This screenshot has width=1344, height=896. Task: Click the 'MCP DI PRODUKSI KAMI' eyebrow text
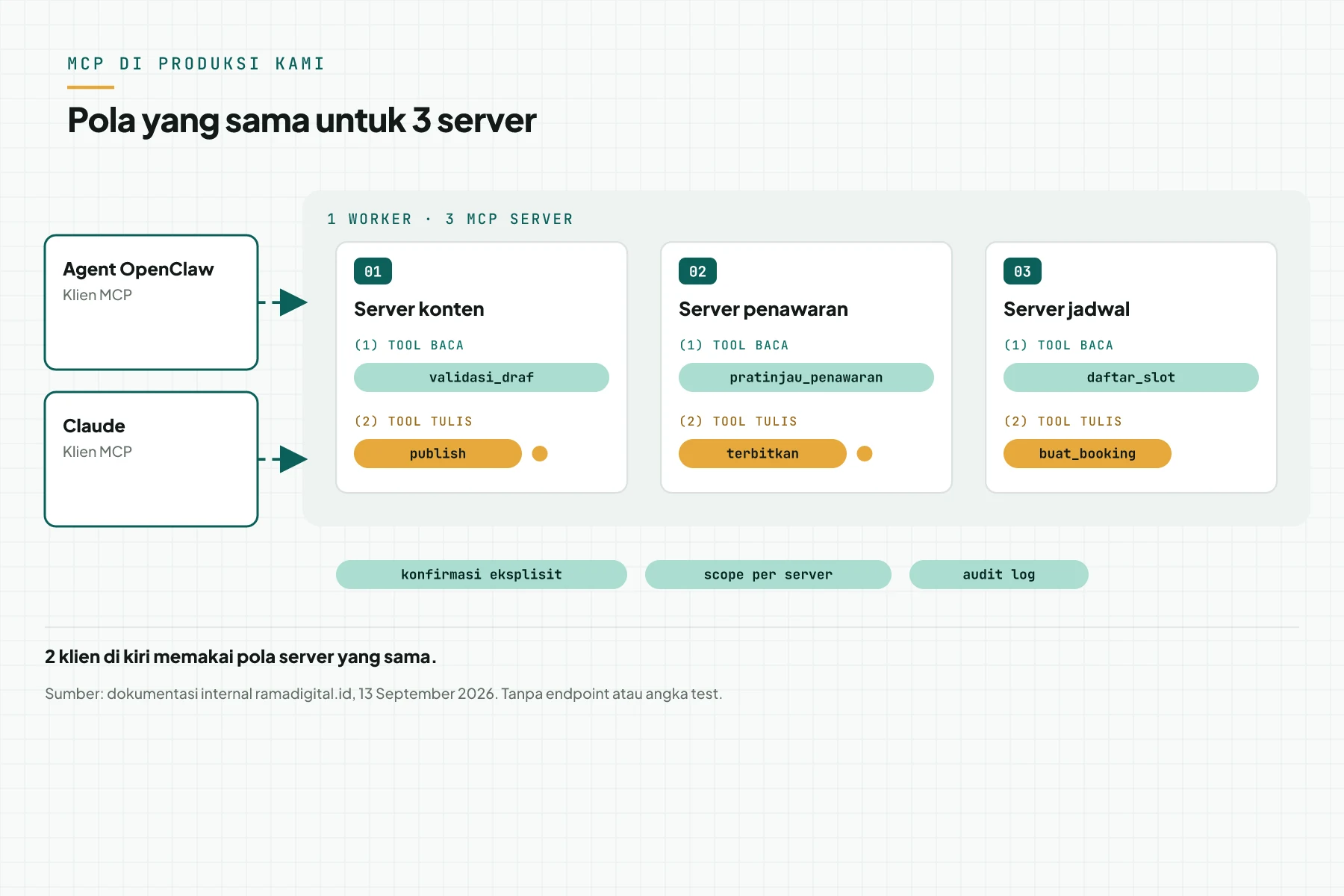coord(196,63)
